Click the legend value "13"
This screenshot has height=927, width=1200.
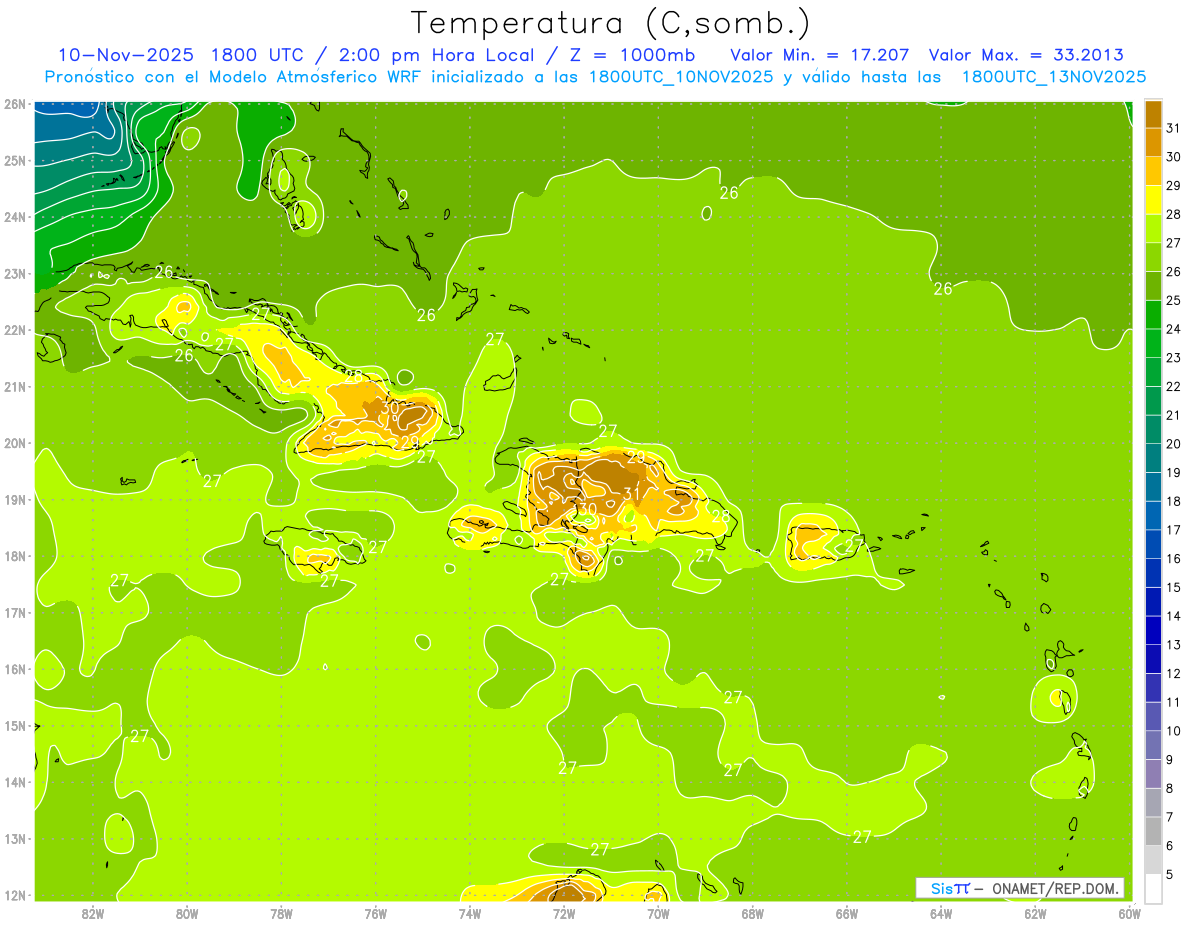coord(1173,645)
